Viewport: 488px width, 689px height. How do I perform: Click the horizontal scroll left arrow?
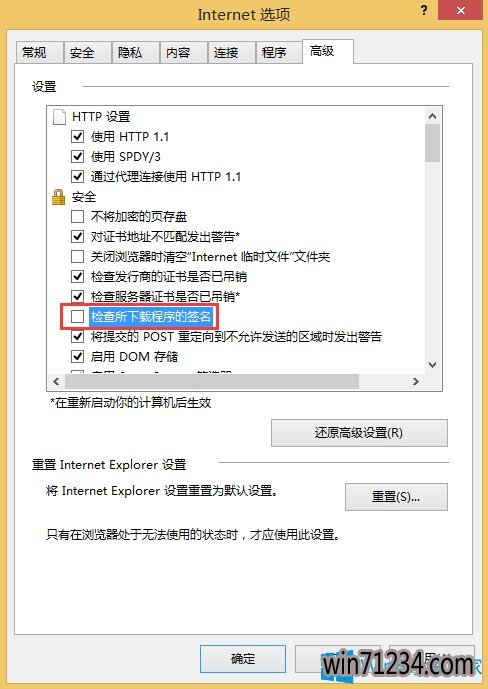coord(56,381)
